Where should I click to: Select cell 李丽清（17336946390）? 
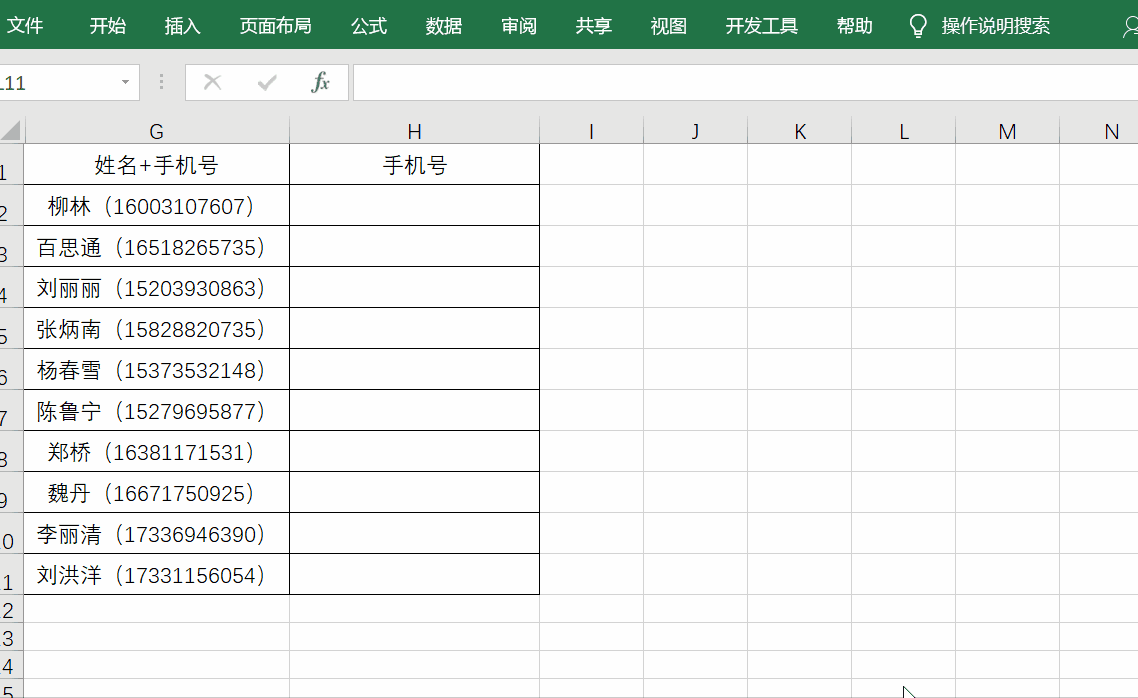pos(157,533)
